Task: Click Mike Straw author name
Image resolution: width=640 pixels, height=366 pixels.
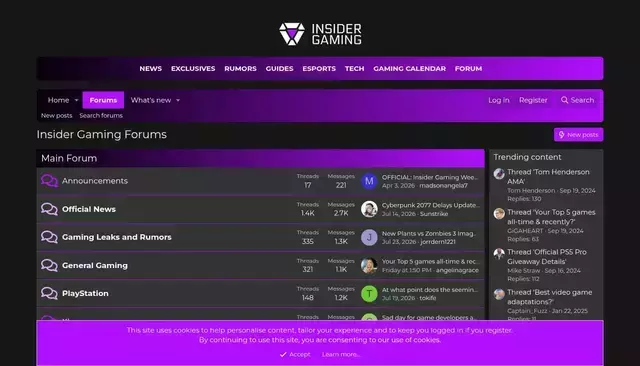Action: click(x=524, y=271)
